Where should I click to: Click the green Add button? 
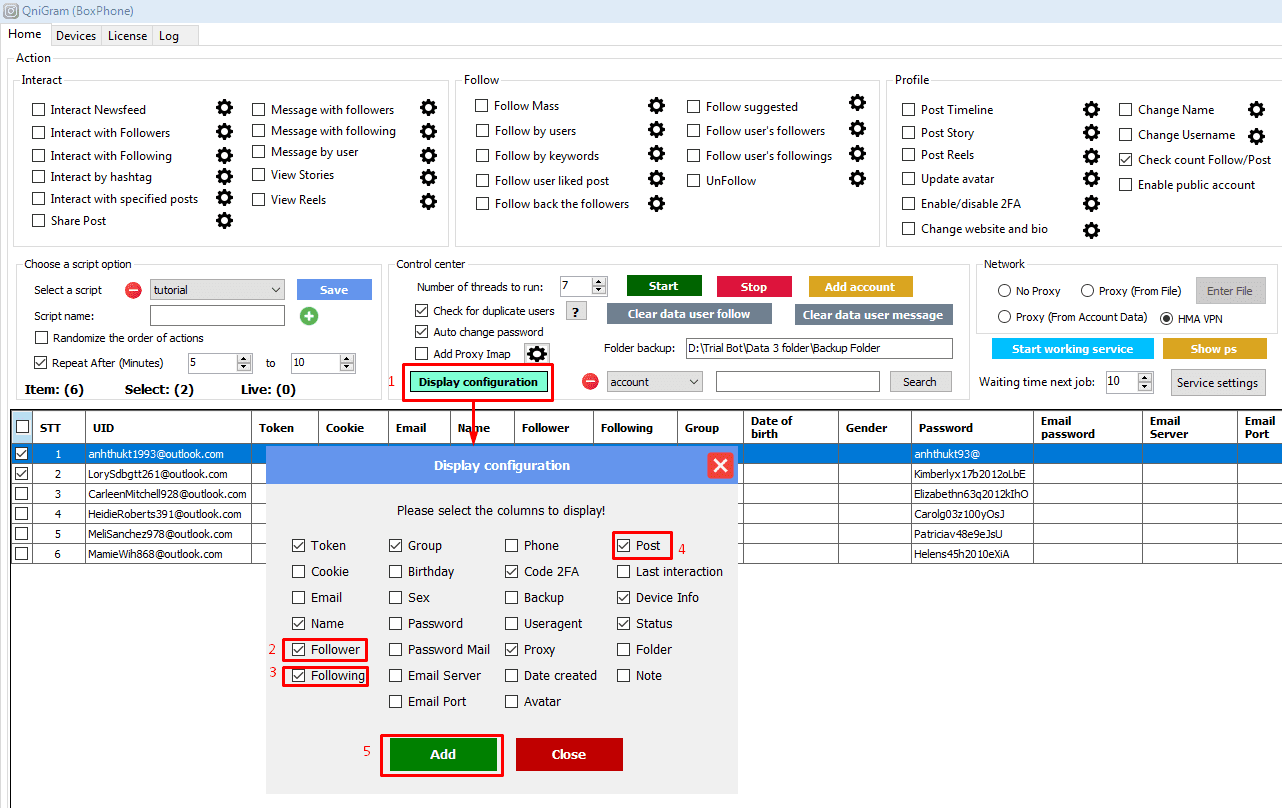point(443,755)
